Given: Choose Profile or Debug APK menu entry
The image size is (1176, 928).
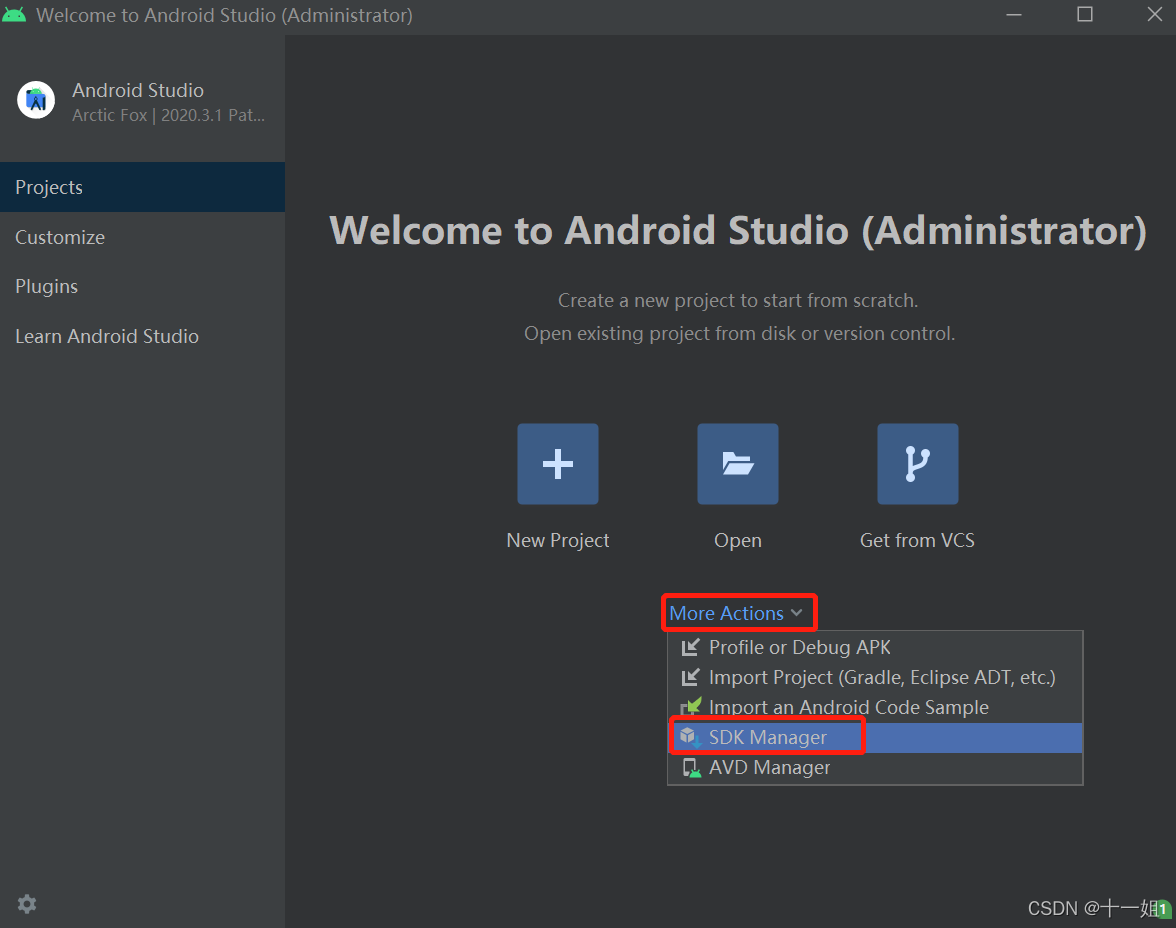Looking at the screenshot, I should [x=874, y=647].
